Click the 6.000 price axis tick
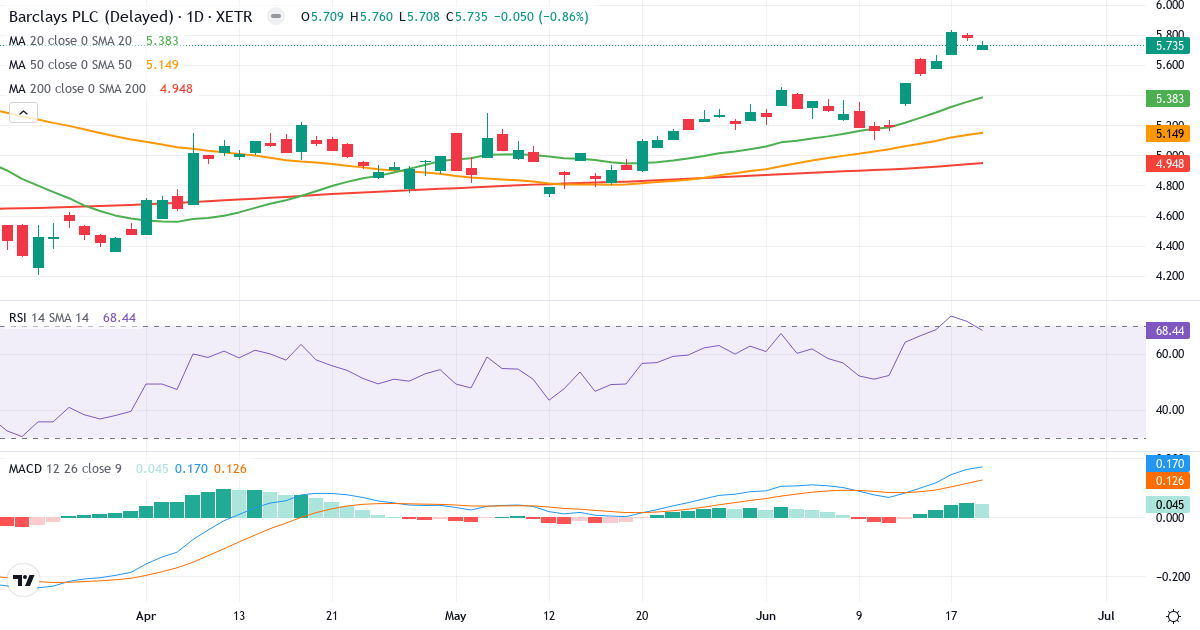The height and width of the screenshot is (630, 1200). (1170, 6)
